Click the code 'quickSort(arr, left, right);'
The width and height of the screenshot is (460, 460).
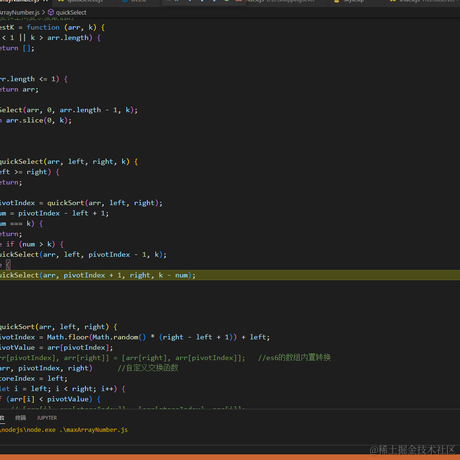click(105, 203)
